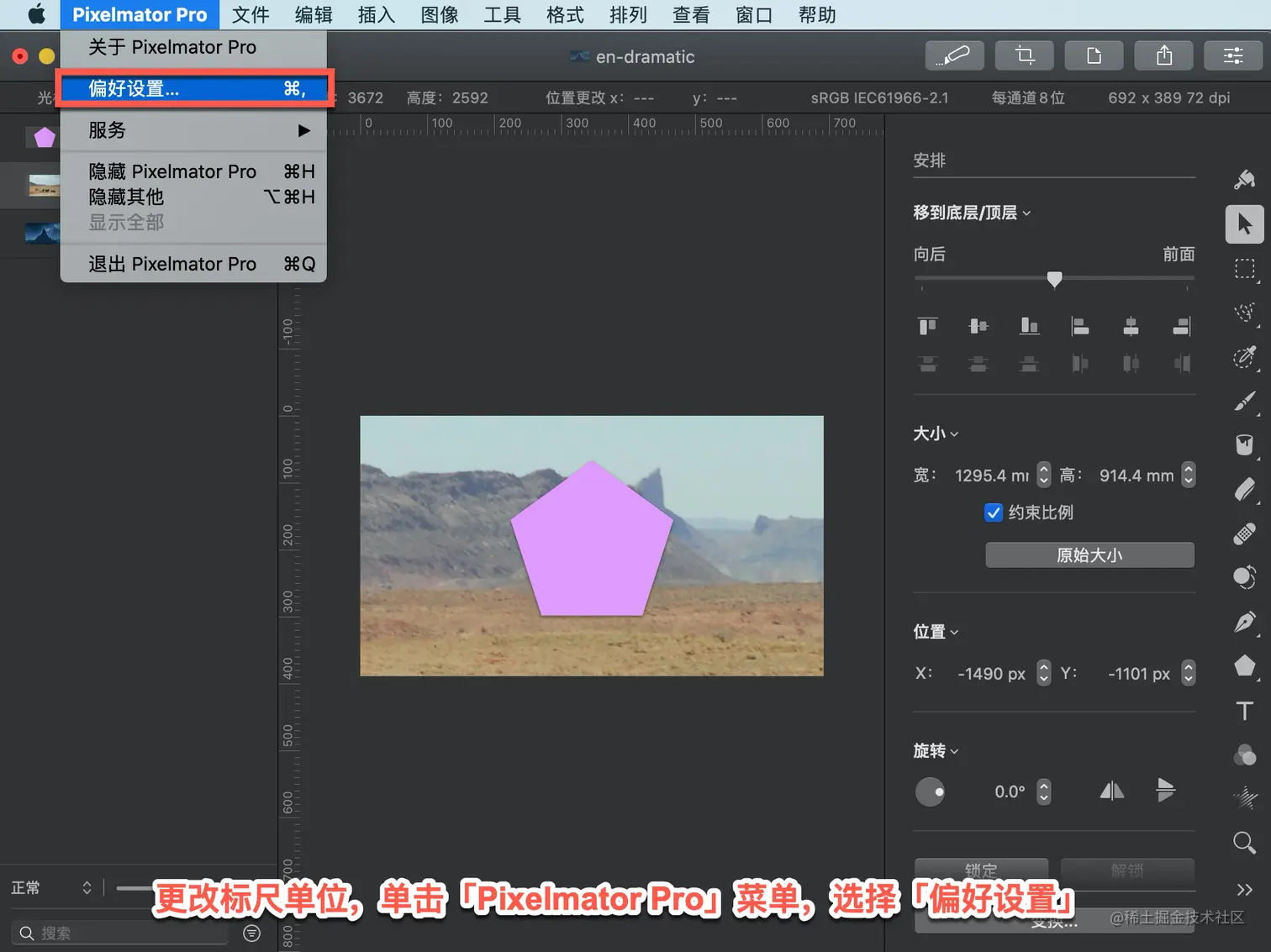Click the pen markup toolbar button
Viewport: 1271px width, 952px height.
954,56
